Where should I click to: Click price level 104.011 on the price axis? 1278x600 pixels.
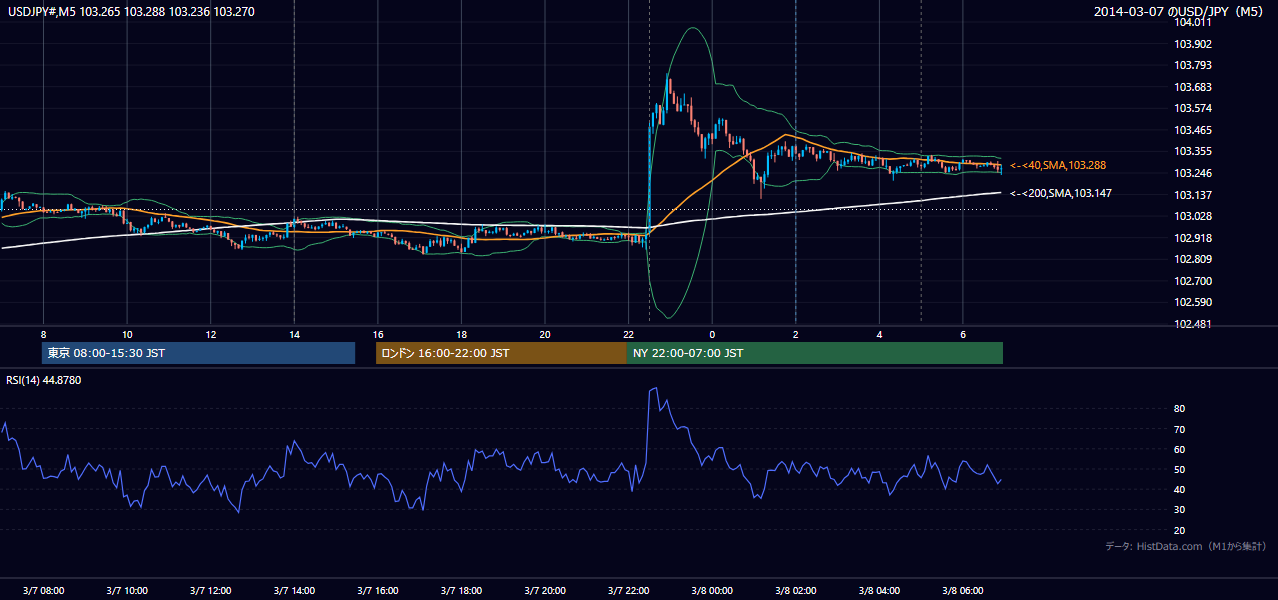[1193, 23]
